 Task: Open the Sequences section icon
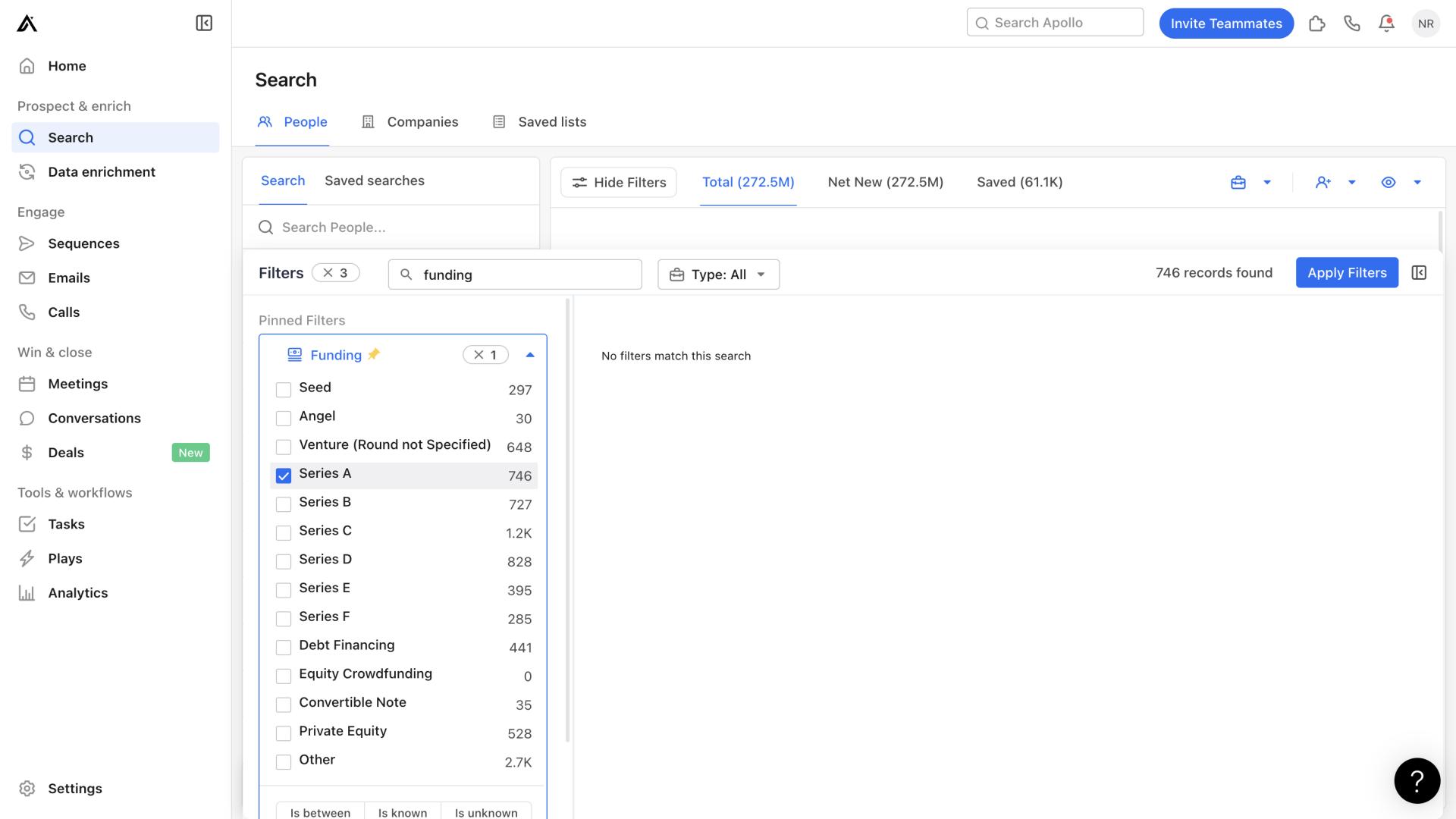coord(27,244)
